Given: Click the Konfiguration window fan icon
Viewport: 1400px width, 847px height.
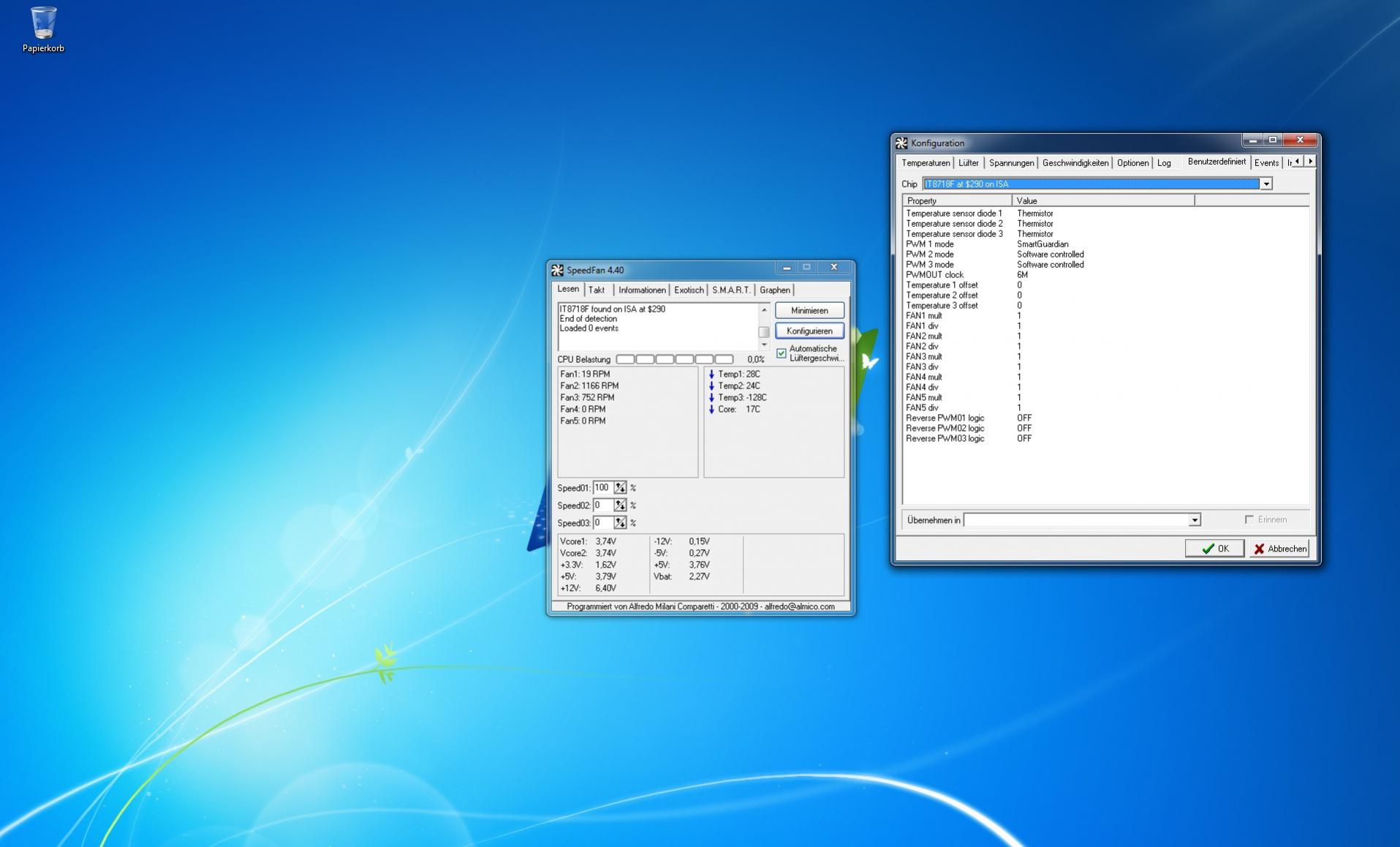Looking at the screenshot, I should coord(901,143).
